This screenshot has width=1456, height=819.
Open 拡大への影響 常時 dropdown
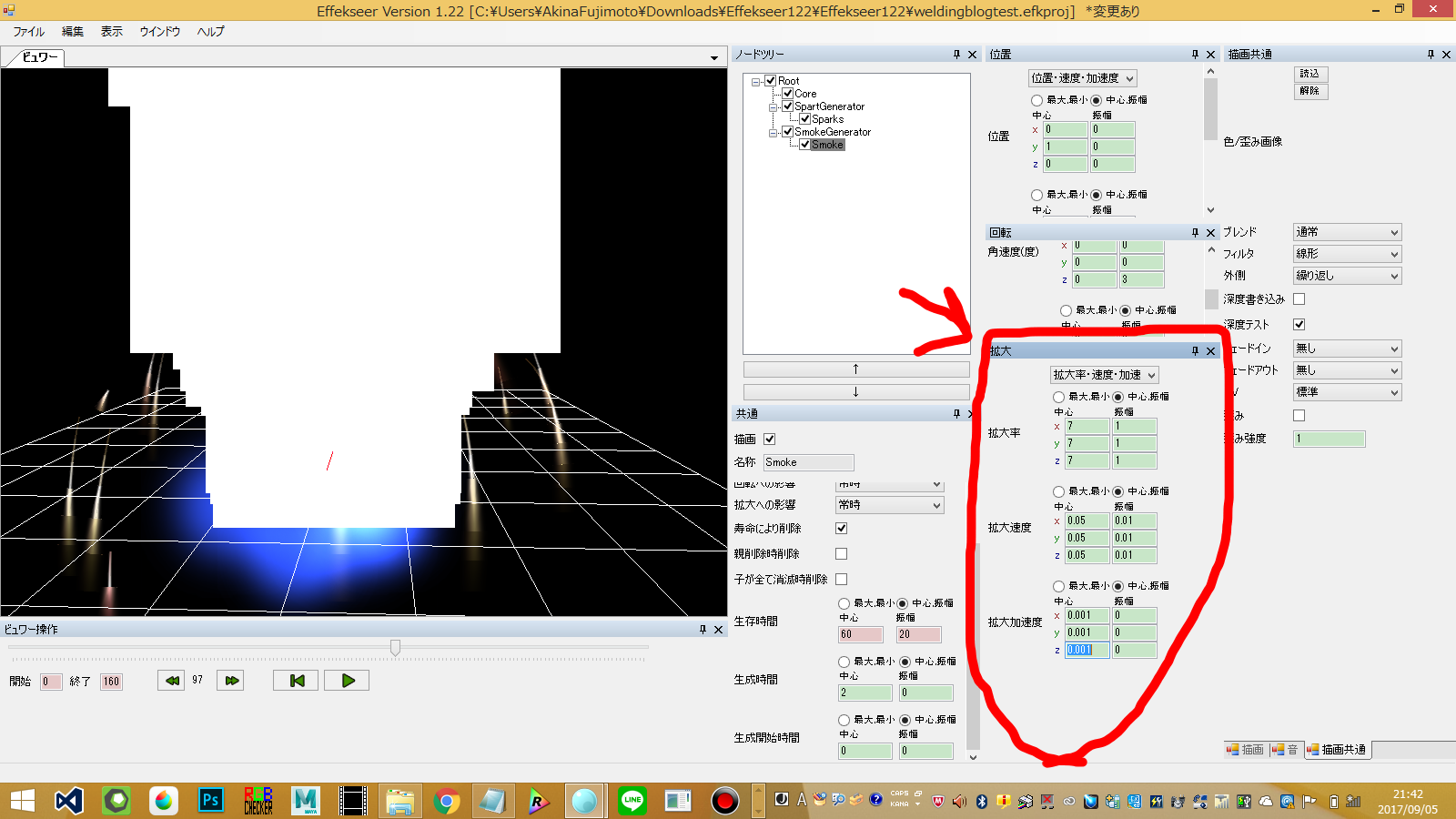click(x=889, y=505)
